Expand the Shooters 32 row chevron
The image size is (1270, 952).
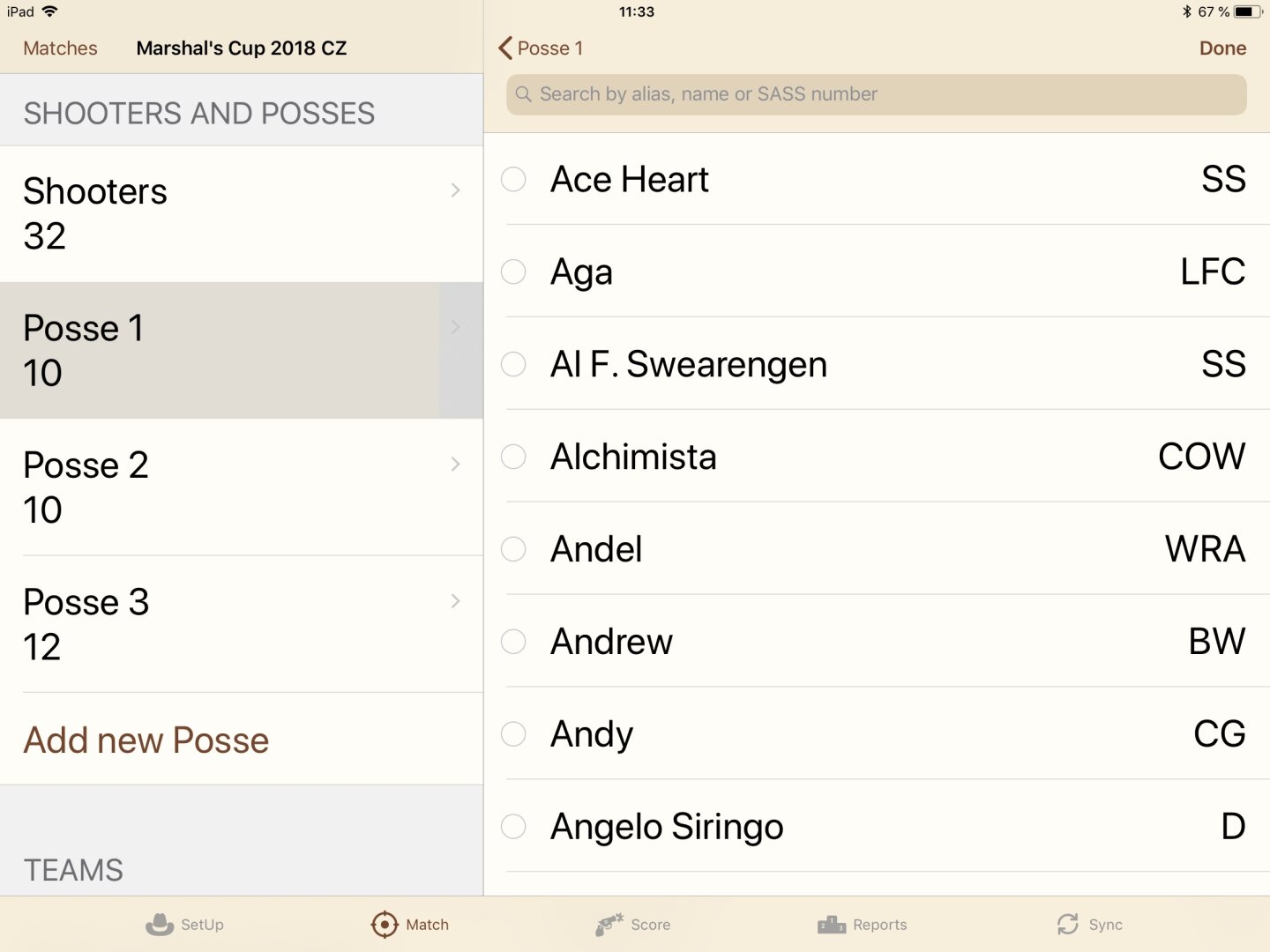[x=455, y=190]
